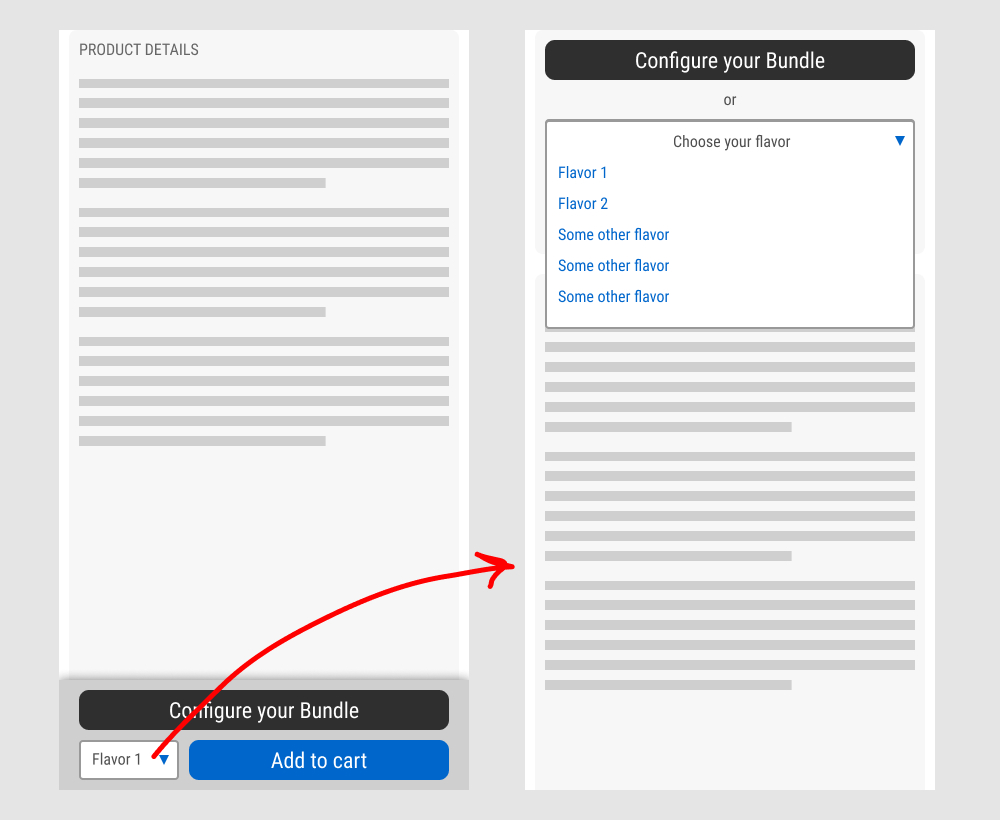Click the second placeholder paragraph under PRODUCT DETAILS

click(x=263, y=262)
